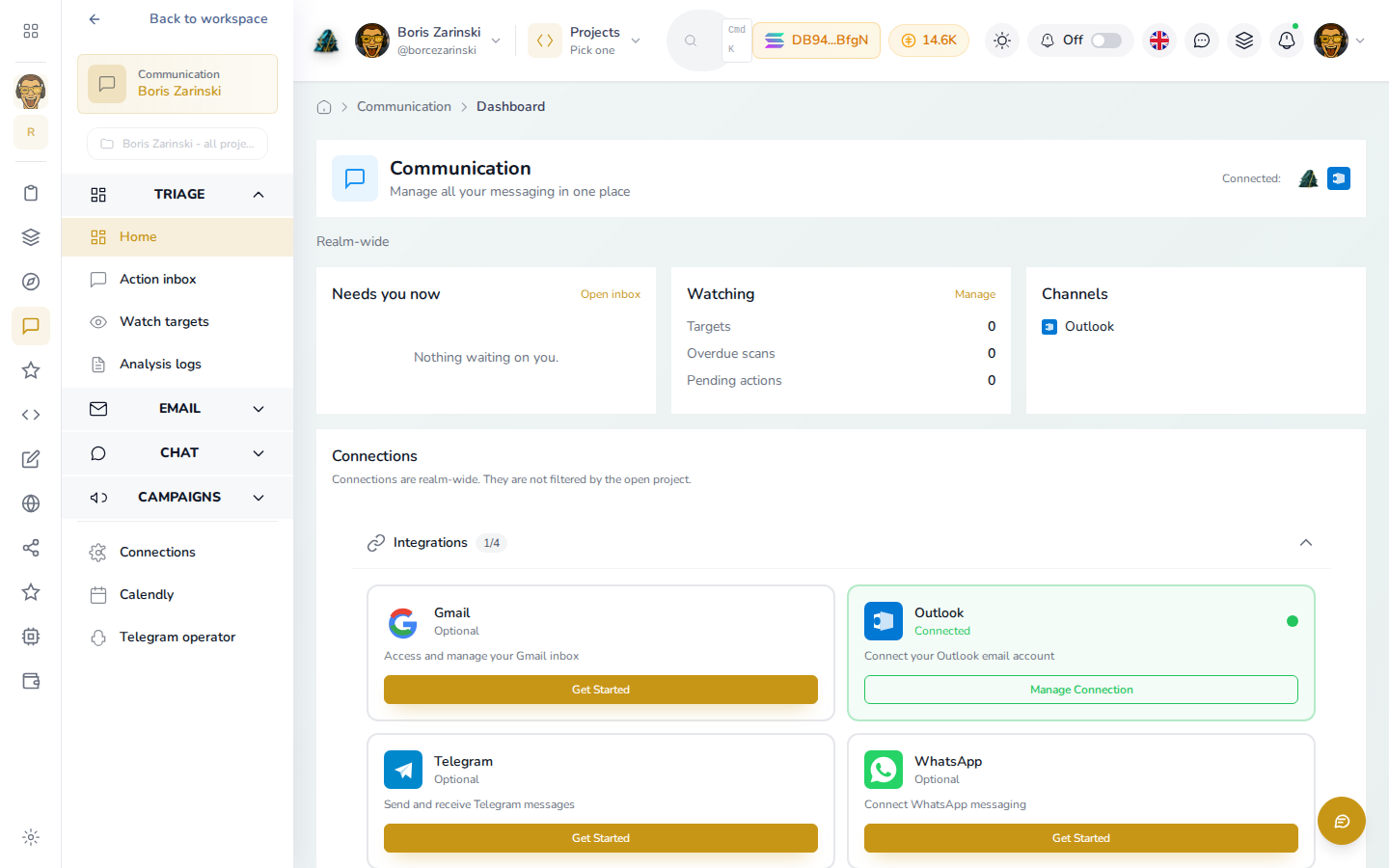The image size is (1389, 868).
Task: Open Calendly from the sidebar
Action: click(177, 595)
